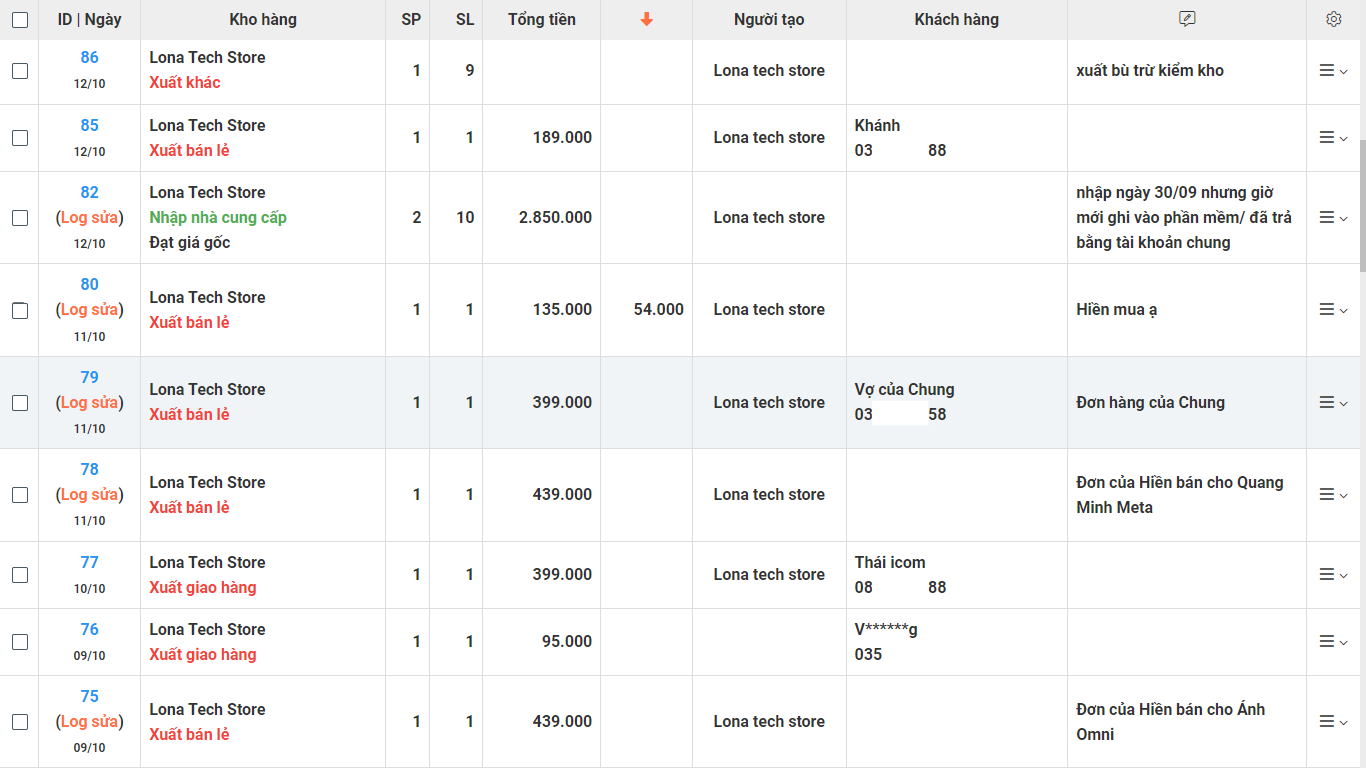Expand actions dropdown arrow for order 76
The width and height of the screenshot is (1366, 768).
1344,643
